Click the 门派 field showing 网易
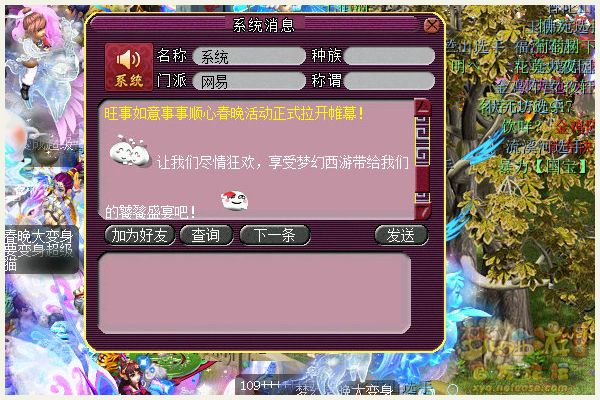600x400 pixels. 249,82
